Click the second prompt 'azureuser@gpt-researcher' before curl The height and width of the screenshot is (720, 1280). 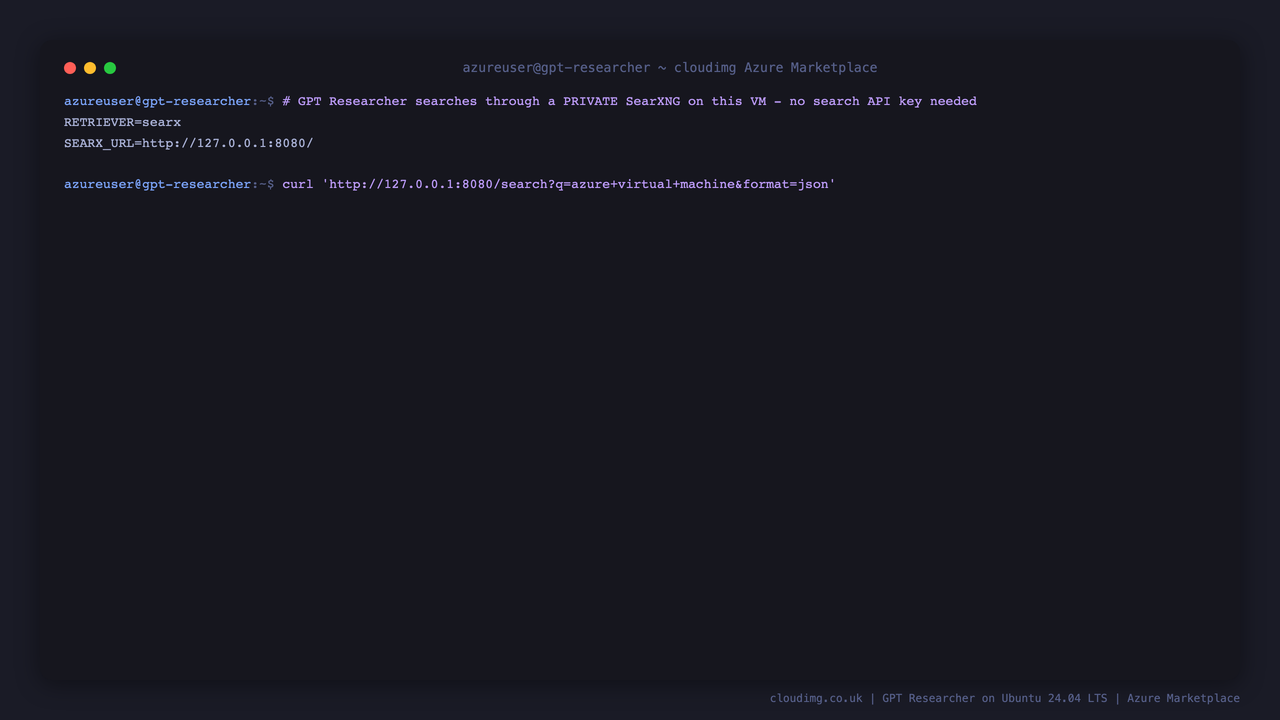(158, 184)
